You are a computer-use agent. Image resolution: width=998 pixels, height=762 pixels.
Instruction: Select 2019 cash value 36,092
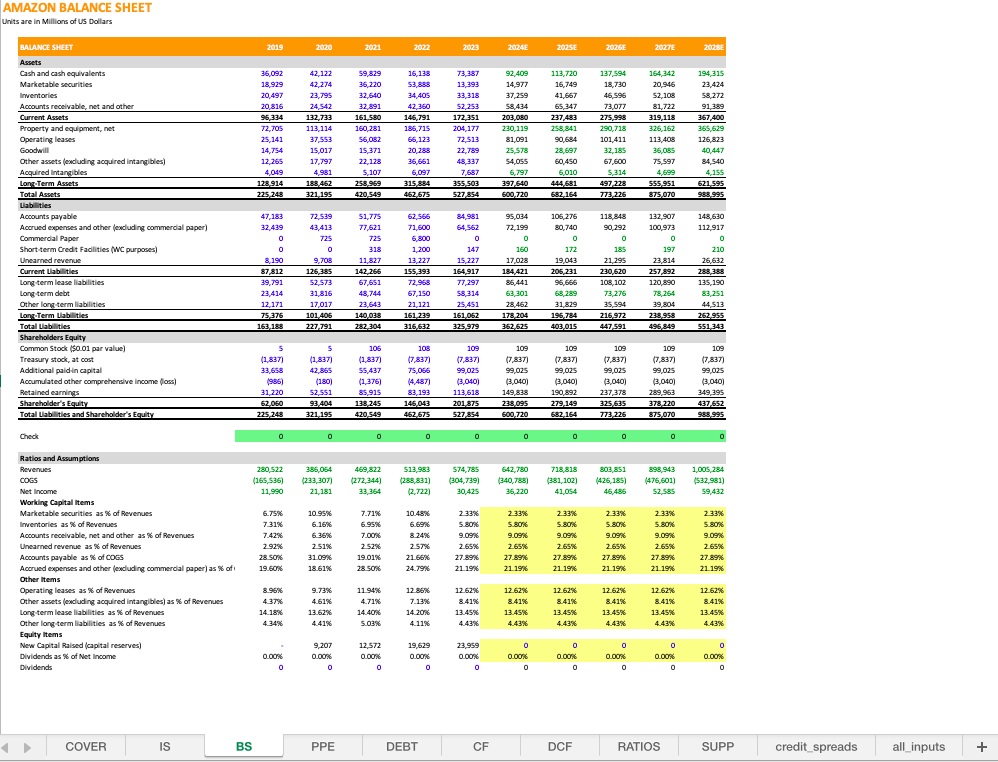pos(272,74)
